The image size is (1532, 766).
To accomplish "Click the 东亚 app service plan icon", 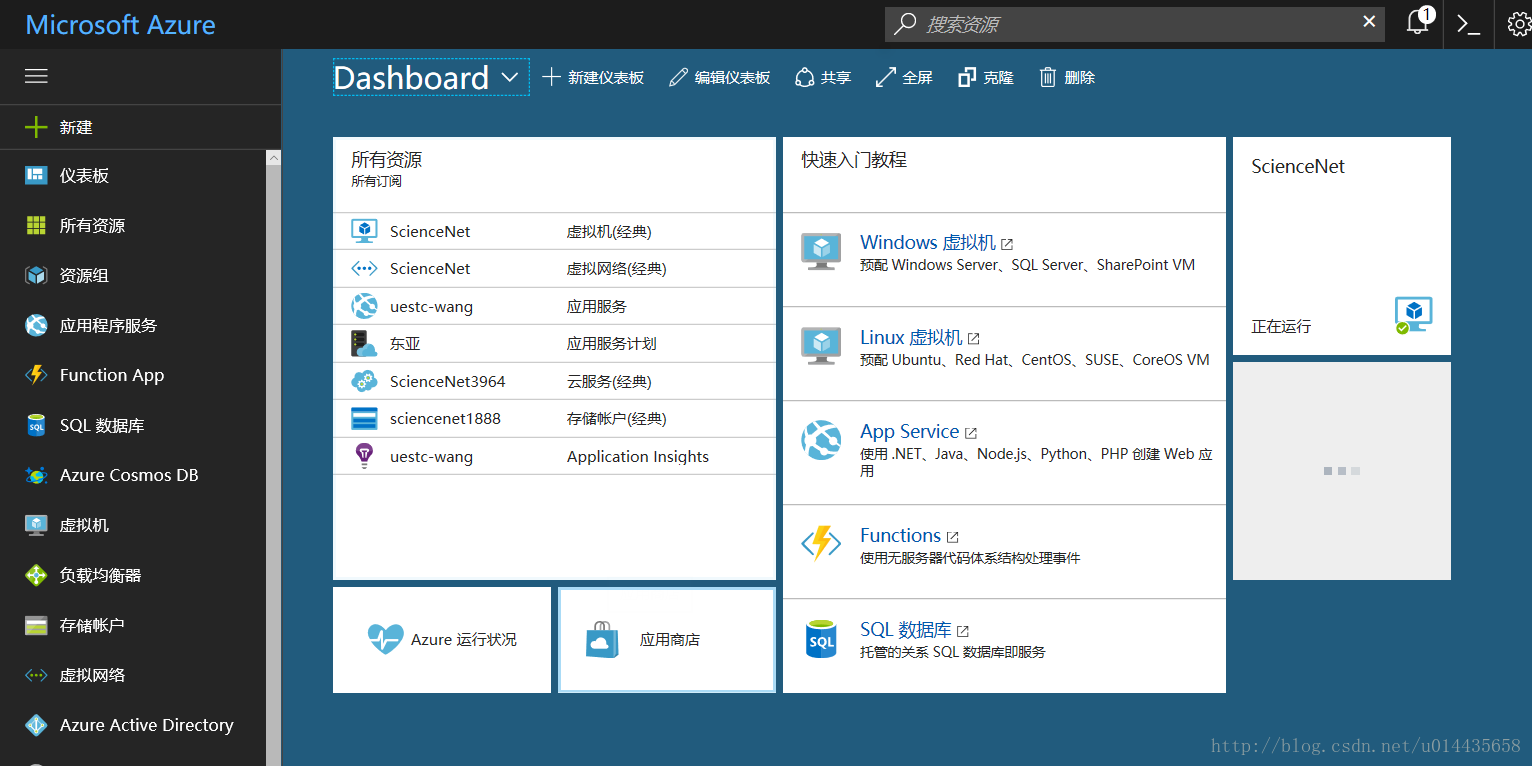I will point(362,344).
